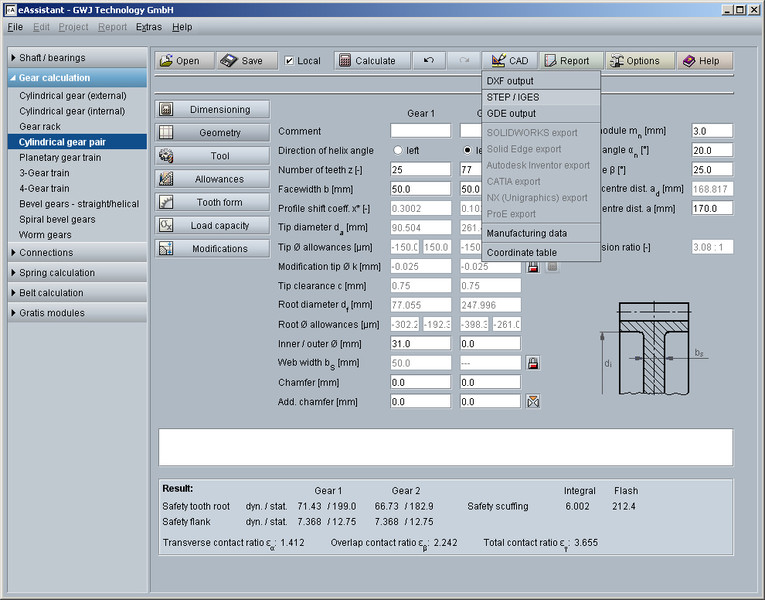Open the Options toolbar button
The width and height of the screenshot is (765, 600).
[634, 61]
